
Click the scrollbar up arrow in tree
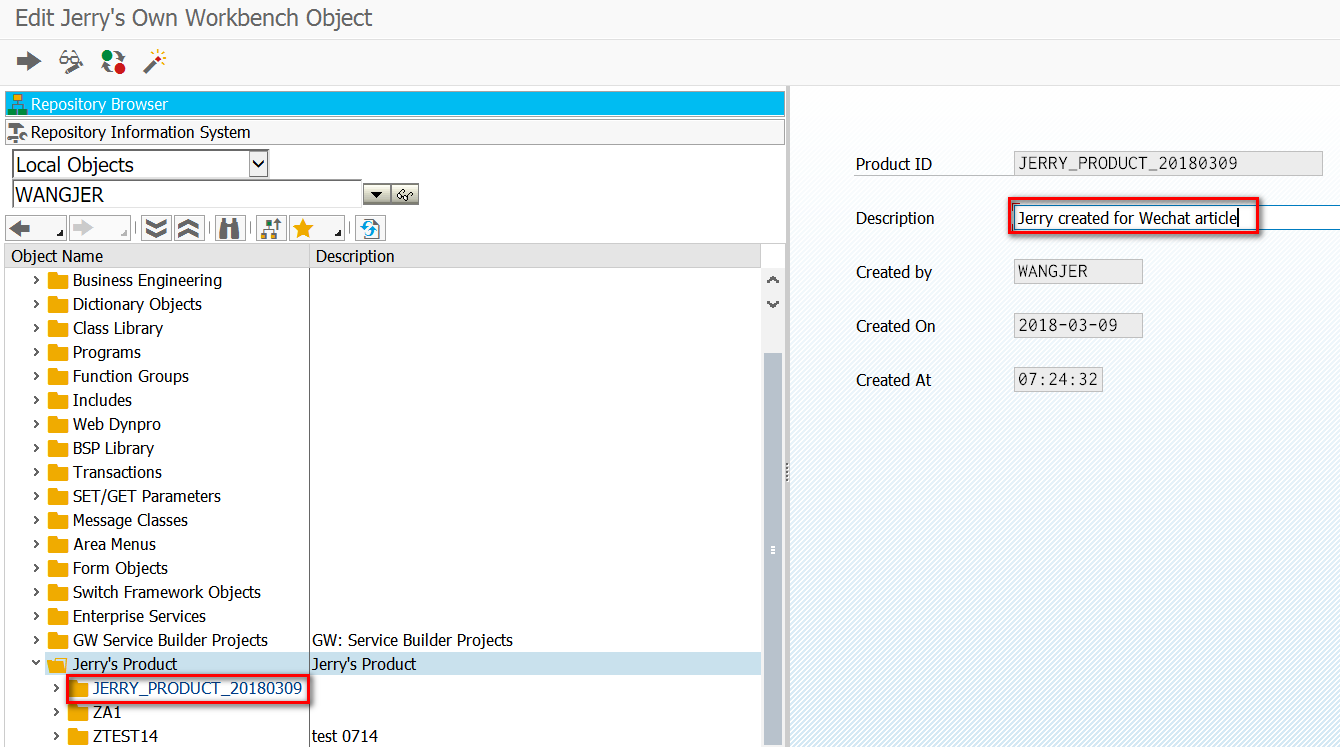coord(773,281)
